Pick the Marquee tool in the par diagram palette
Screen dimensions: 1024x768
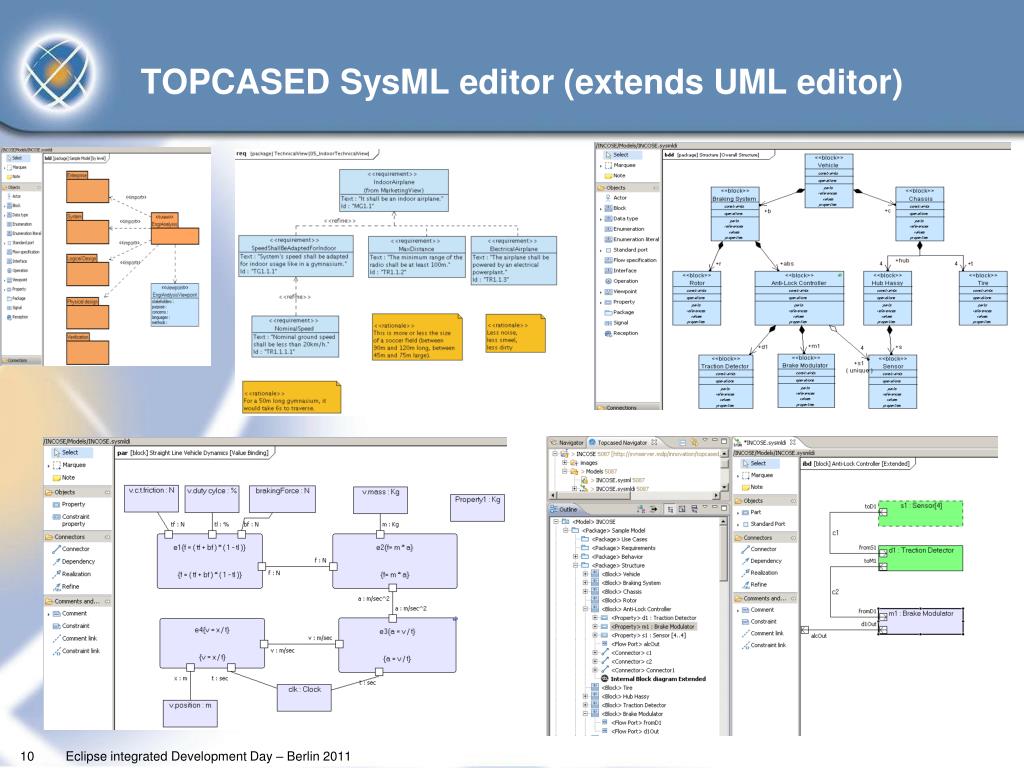click(69, 465)
